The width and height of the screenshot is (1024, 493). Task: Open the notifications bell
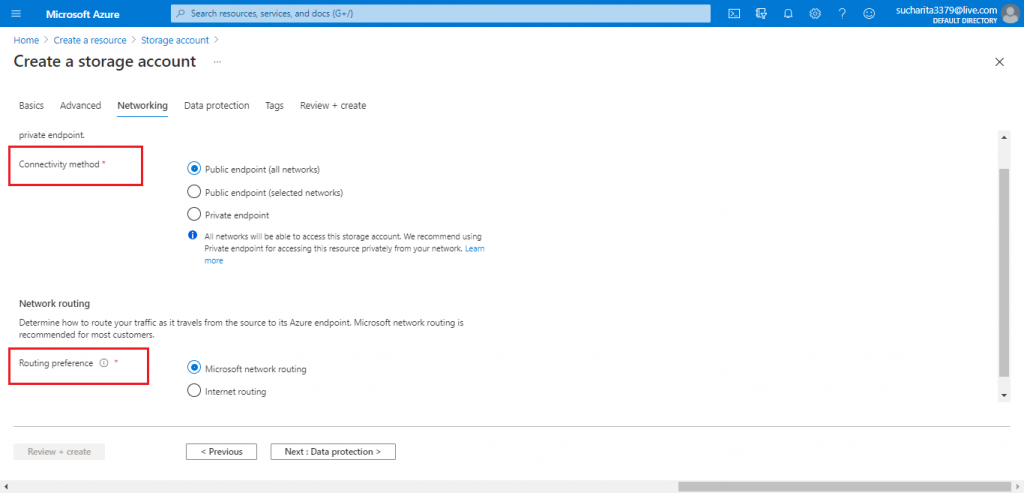(x=788, y=14)
